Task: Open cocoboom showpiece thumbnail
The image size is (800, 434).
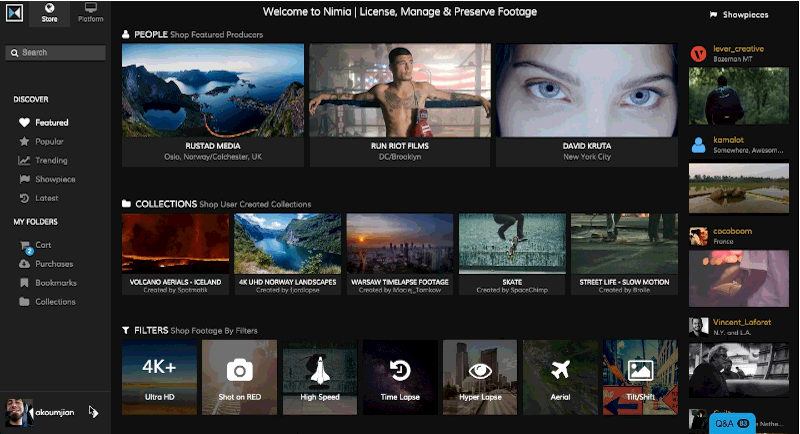Action: (x=739, y=278)
